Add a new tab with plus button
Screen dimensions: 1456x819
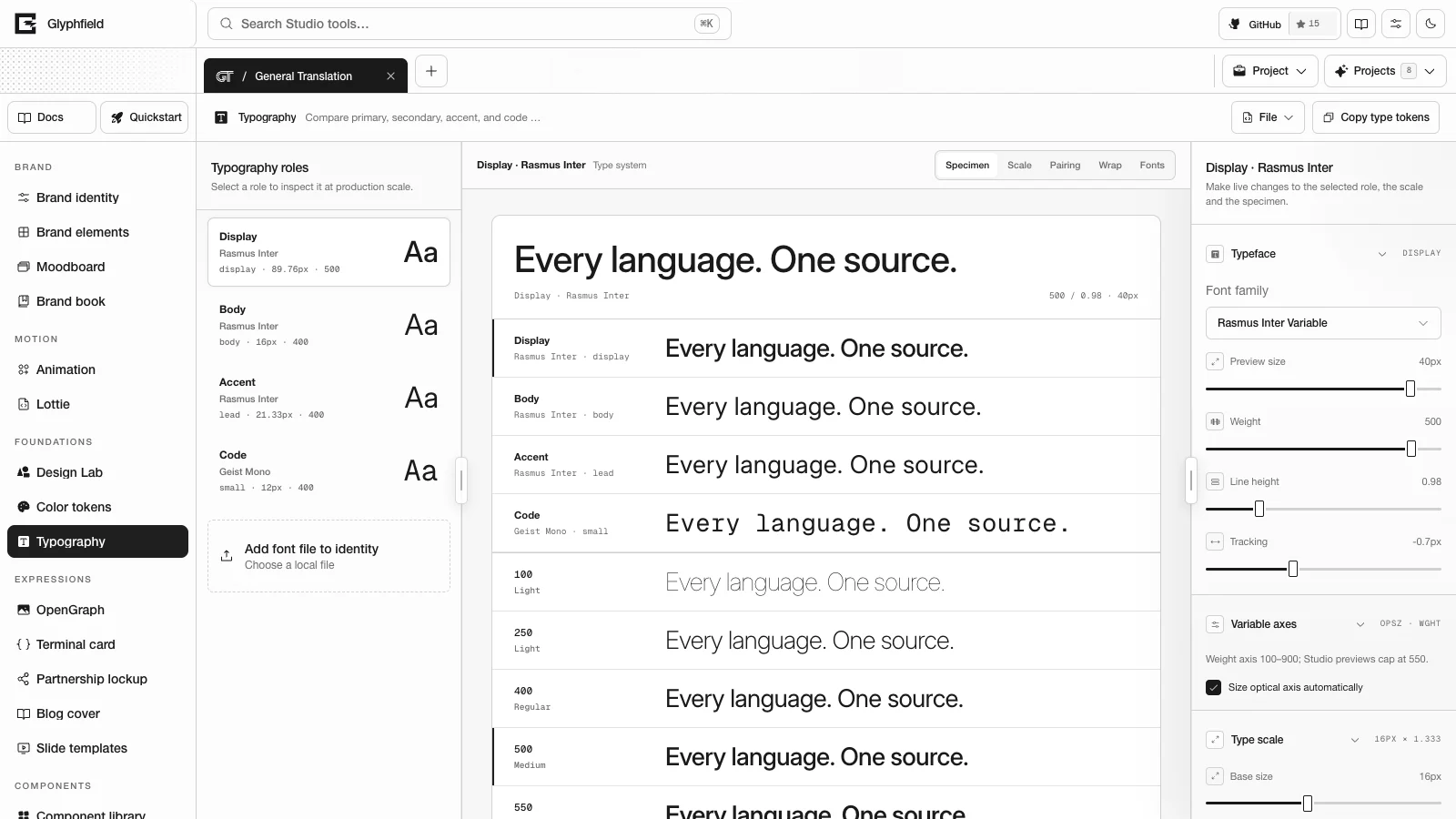[x=431, y=71]
